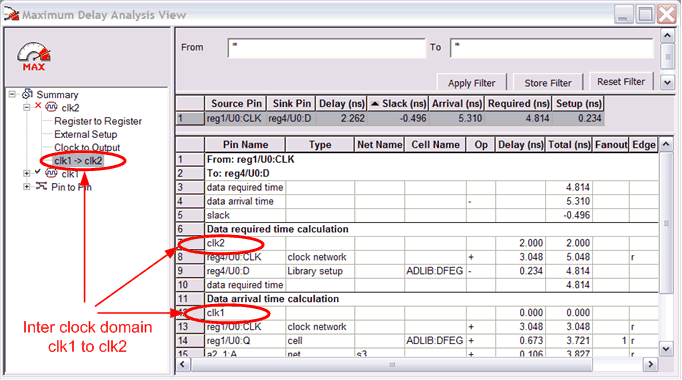Expand the clk1 clock domain node

coord(27,174)
